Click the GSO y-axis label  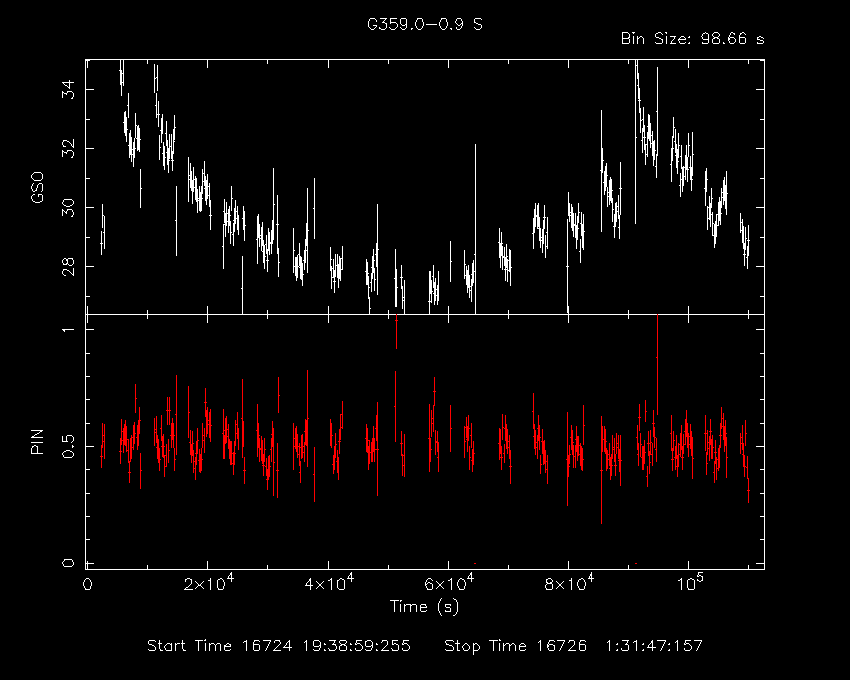tap(37, 187)
